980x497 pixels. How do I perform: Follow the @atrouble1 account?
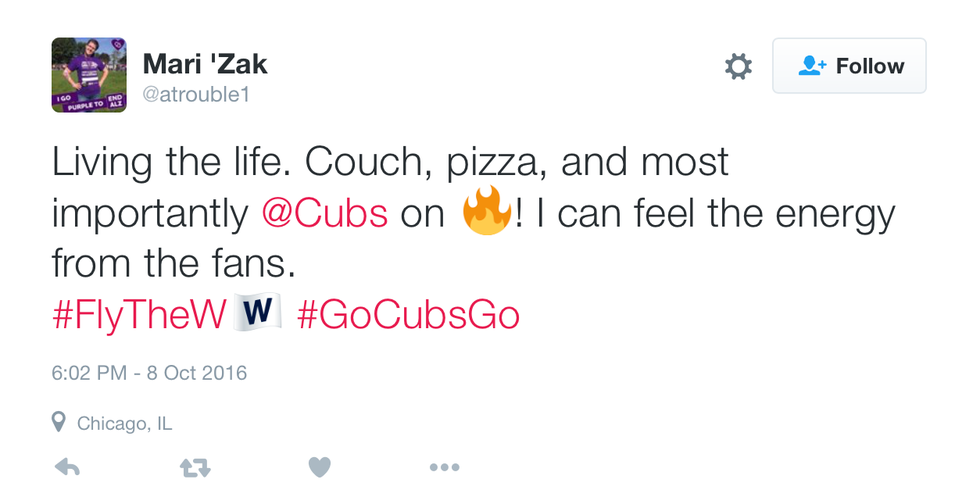pos(849,66)
